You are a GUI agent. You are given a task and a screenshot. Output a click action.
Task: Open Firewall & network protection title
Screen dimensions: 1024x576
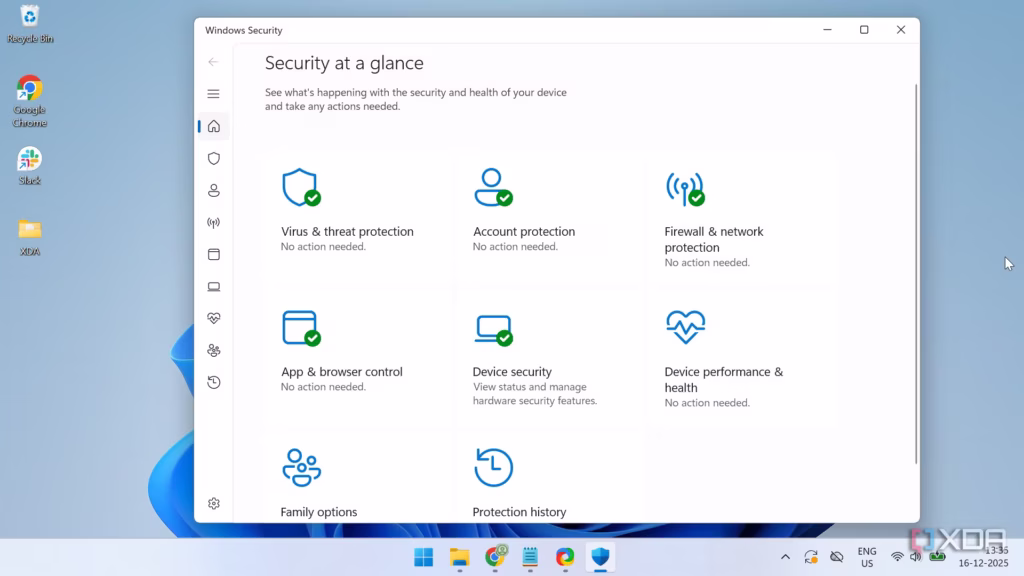714,239
